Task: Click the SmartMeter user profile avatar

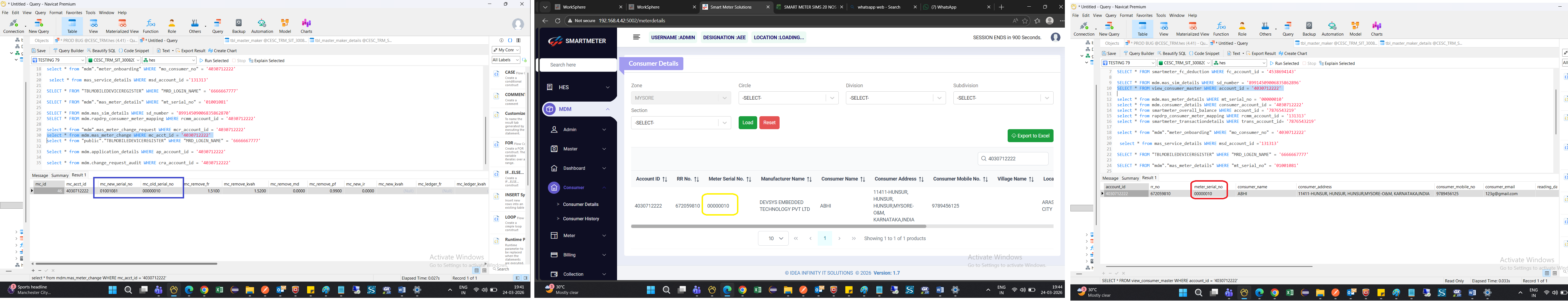Action: (x=1055, y=37)
